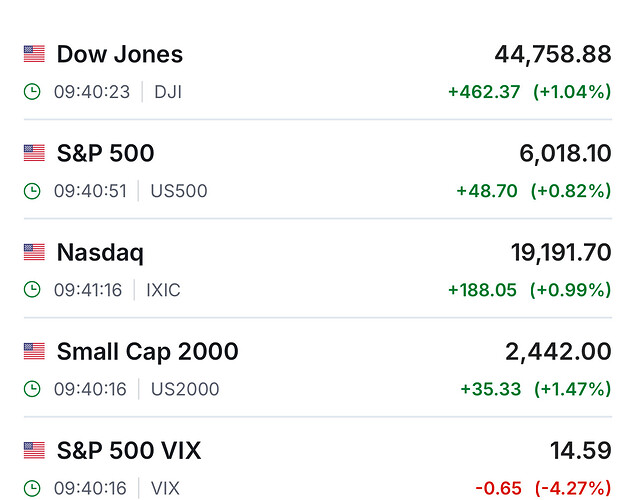This screenshot has height=500, width=636.
Task: Open the Nasdaq index details
Action: (x=100, y=253)
